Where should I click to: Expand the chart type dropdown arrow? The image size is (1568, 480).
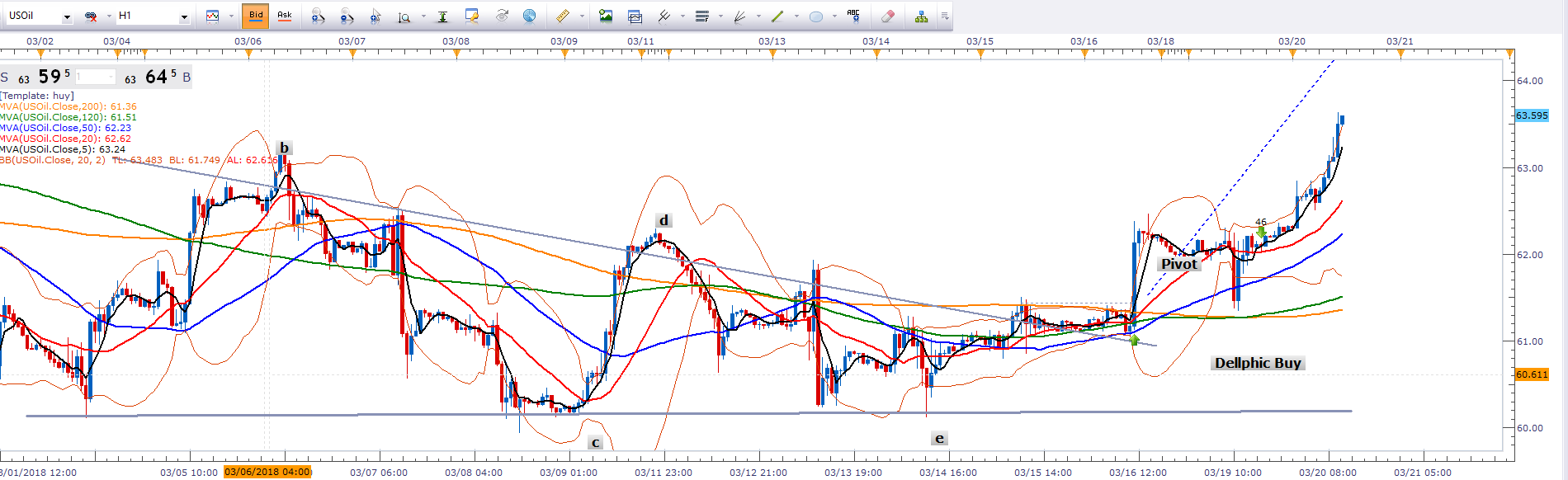coord(230,16)
